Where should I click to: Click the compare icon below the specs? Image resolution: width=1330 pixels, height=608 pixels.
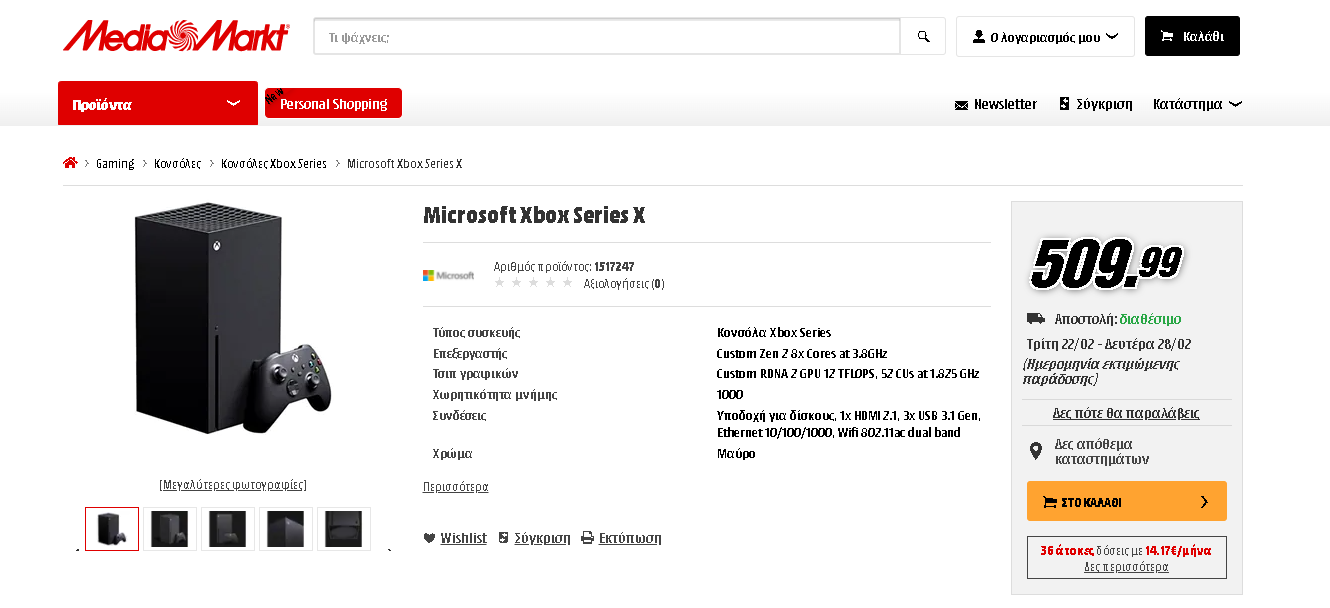tap(504, 538)
